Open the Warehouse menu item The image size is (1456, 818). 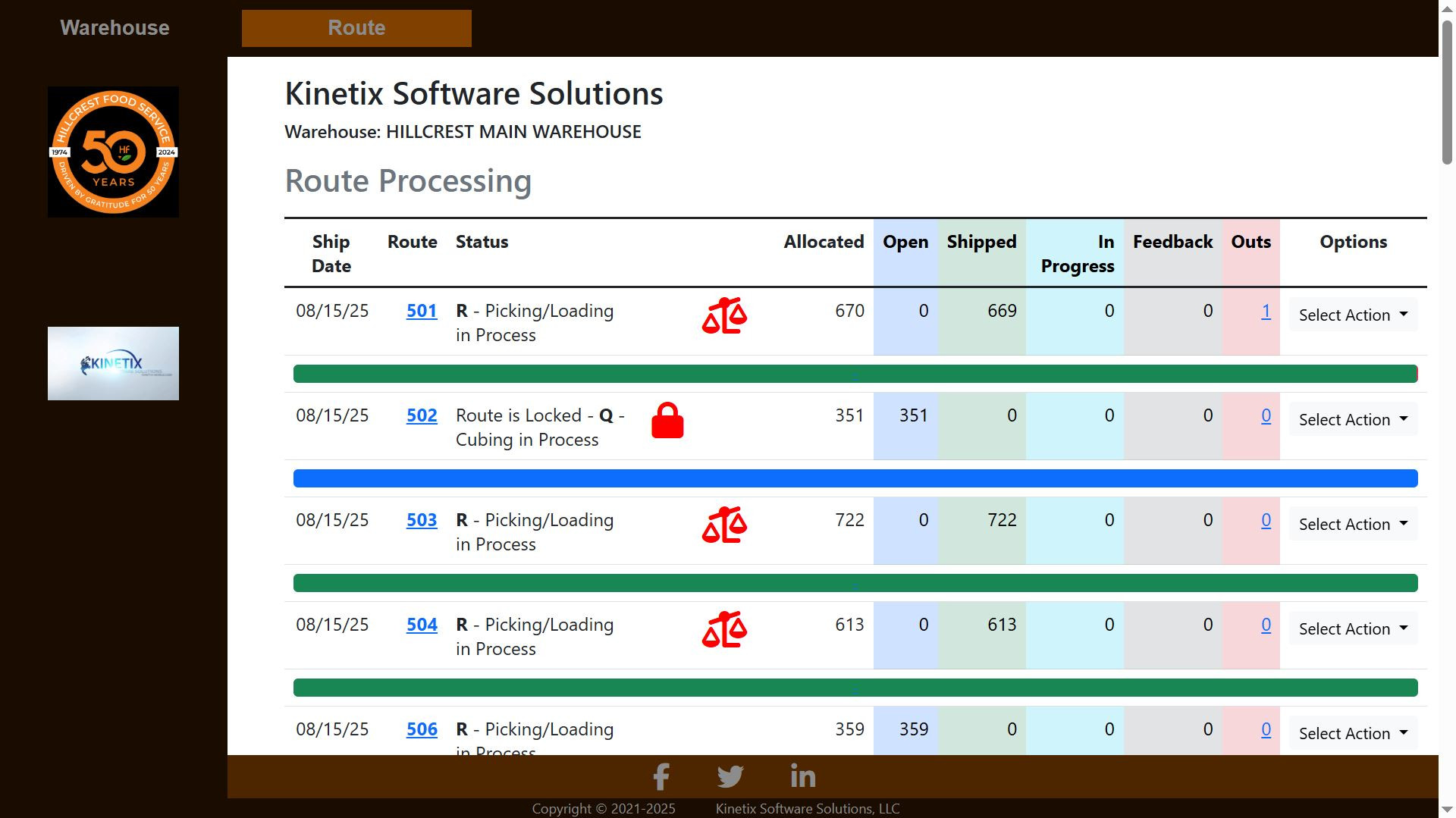pos(115,28)
